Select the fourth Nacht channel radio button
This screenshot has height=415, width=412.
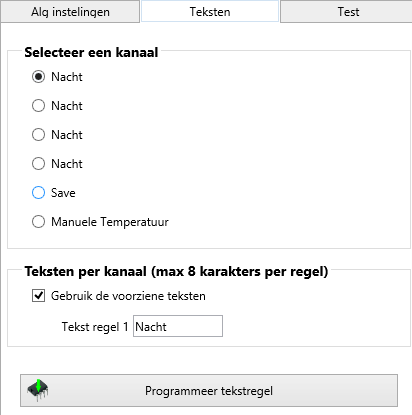(x=38, y=164)
